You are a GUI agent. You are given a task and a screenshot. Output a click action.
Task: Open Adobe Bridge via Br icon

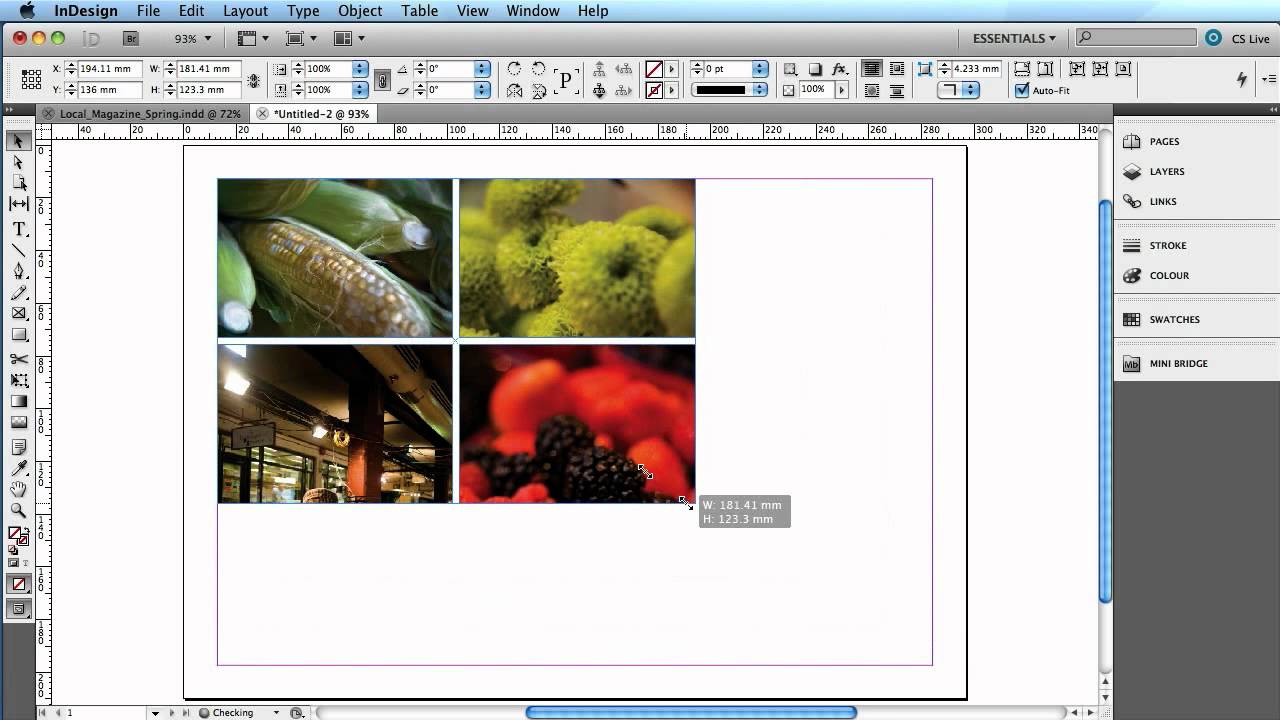(131, 38)
